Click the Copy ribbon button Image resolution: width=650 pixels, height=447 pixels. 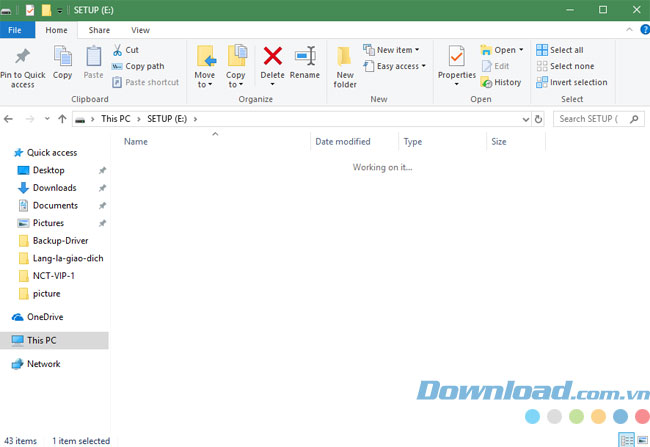[x=63, y=63]
